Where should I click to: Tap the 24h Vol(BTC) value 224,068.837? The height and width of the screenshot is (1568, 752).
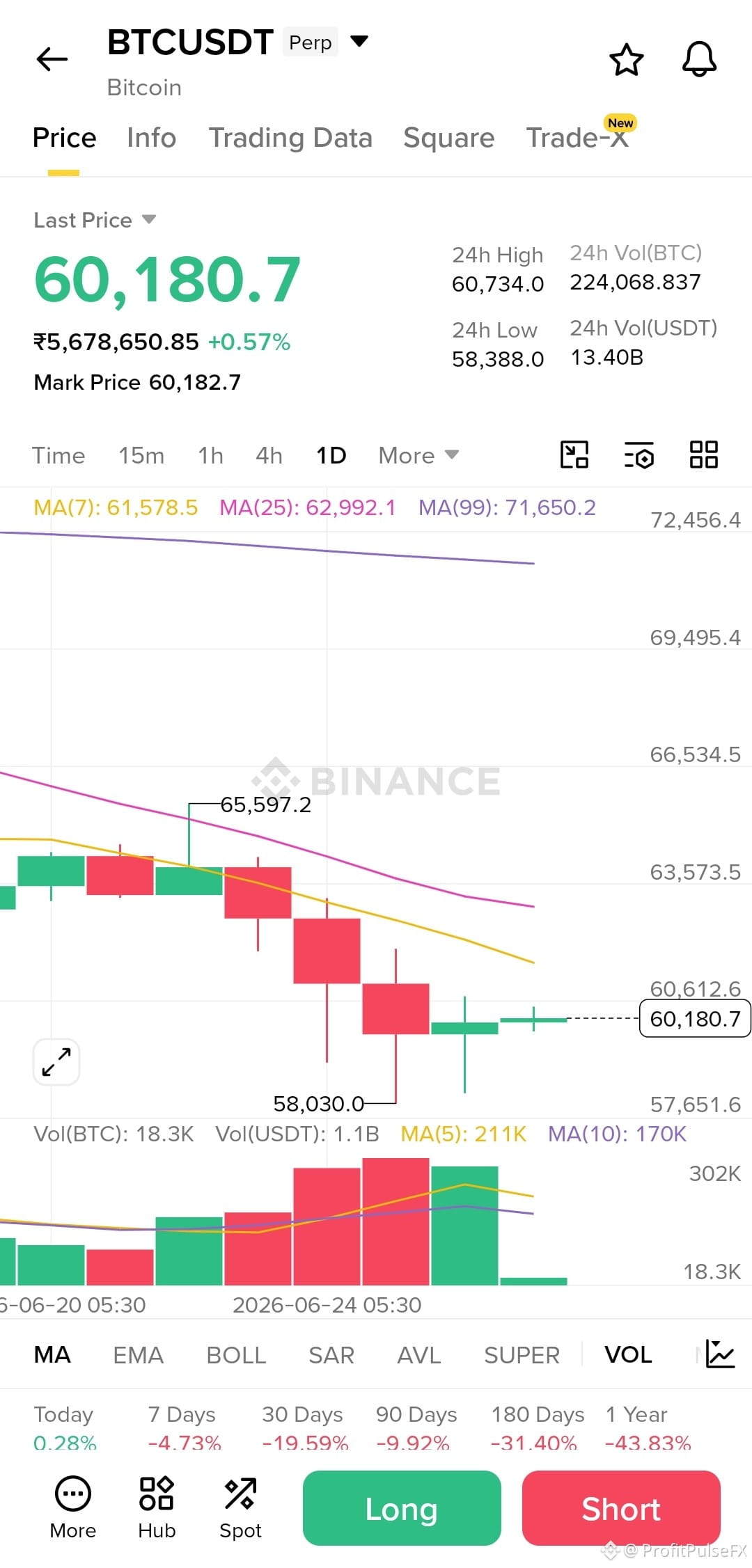pyautogui.click(x=635, y=282)
